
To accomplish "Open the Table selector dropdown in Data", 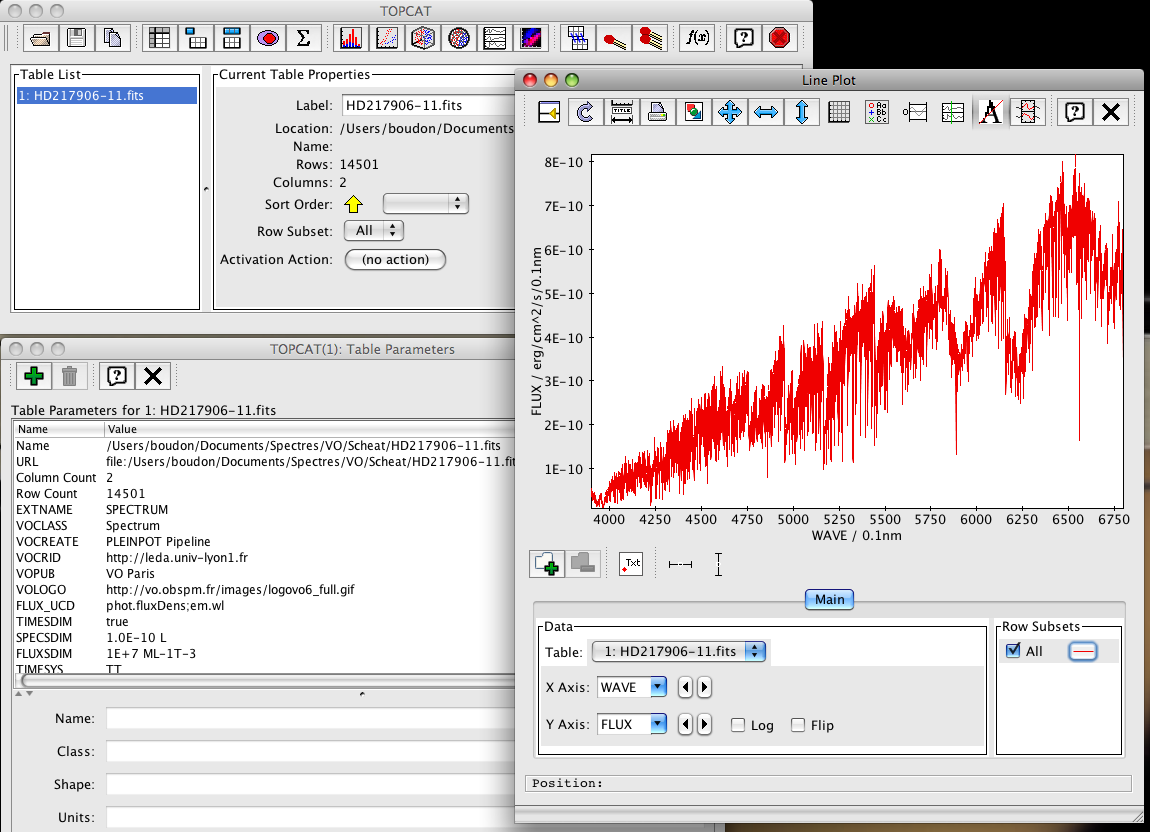I will tap(678, 651).
